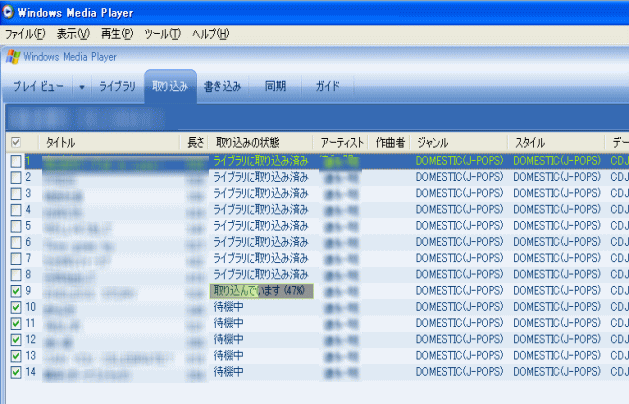The width and height of the screenshot is (629, 404).
Task: Click the track 9 ripping progress bar (47%)
Action: coord(262,291)
